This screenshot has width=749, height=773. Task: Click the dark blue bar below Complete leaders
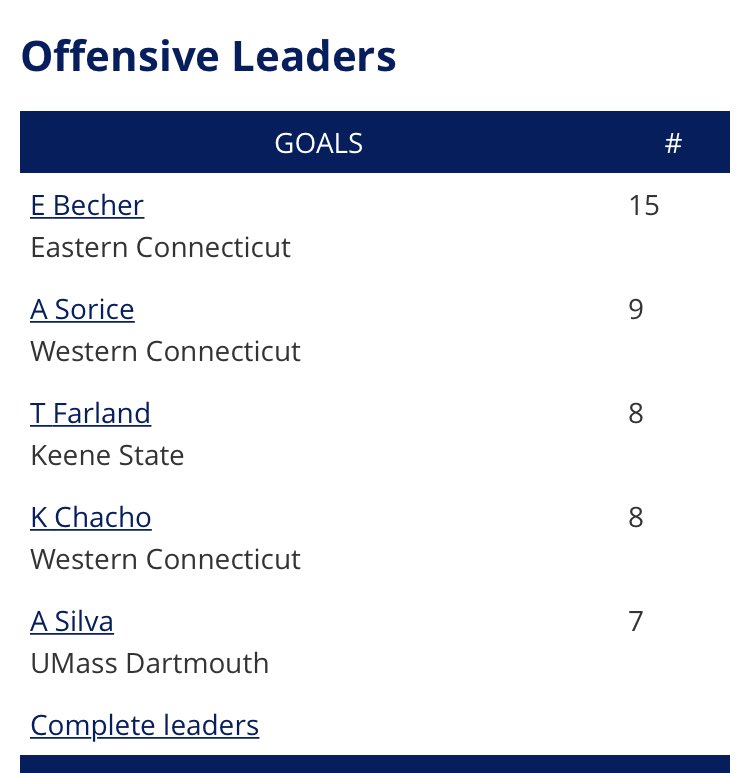point(375,764)
